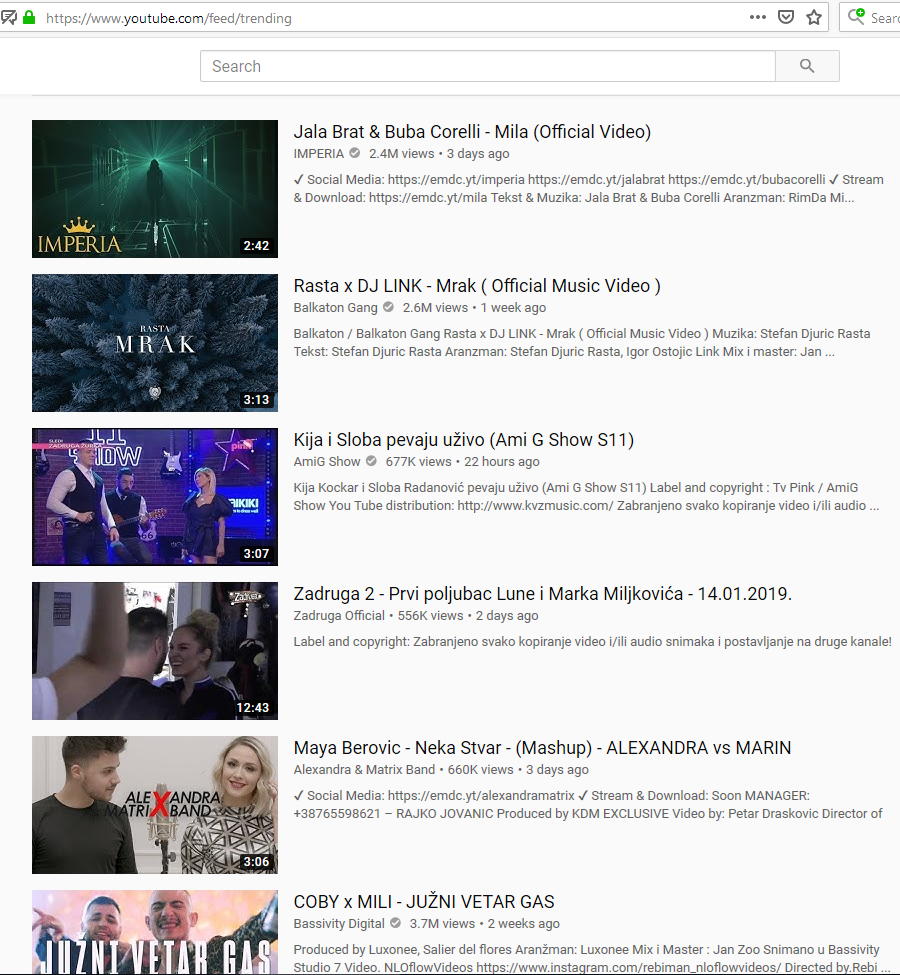Click the Save to Pocket icon
The width and height of the screenshot is (900, 975).
tap(786, 17)
